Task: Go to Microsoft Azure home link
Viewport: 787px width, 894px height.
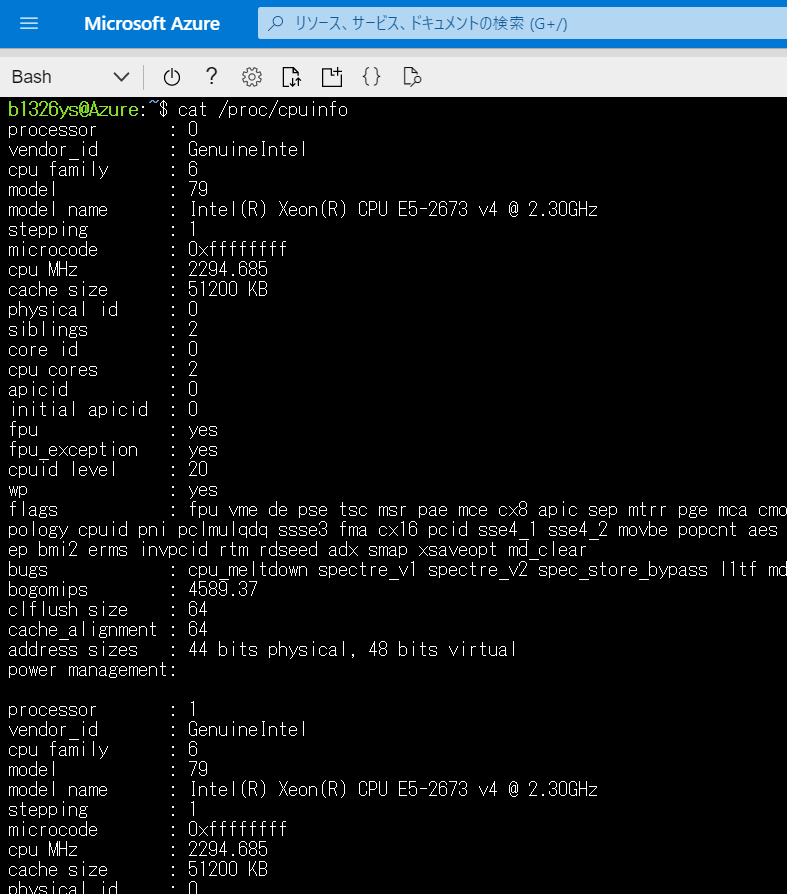Action: [x=152, y=23]
